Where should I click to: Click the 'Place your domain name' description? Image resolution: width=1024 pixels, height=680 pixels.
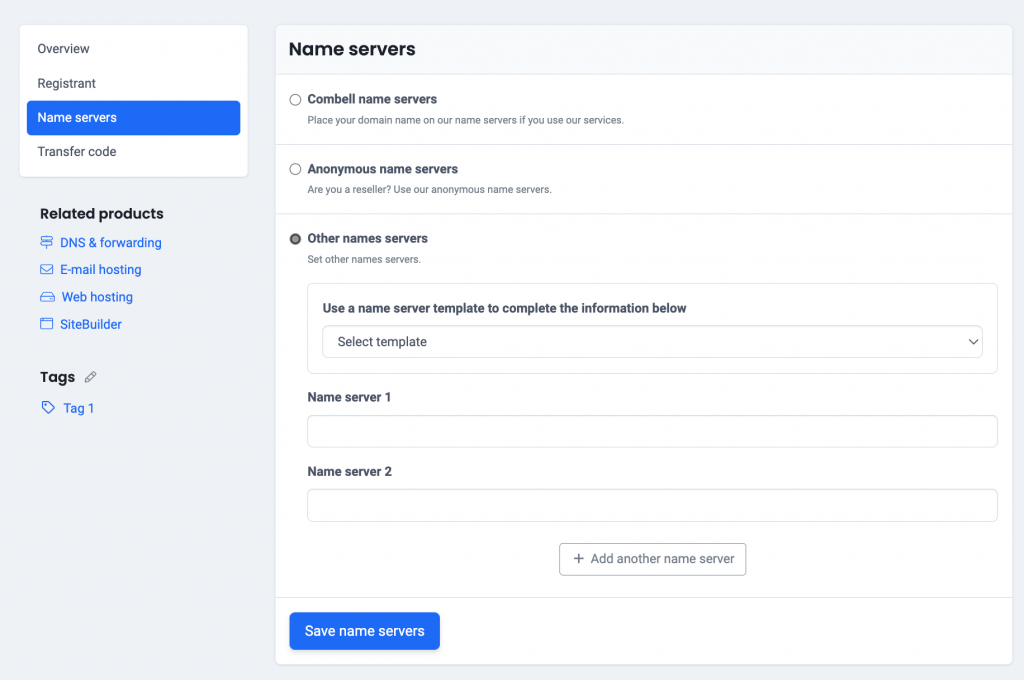(466, 120)
